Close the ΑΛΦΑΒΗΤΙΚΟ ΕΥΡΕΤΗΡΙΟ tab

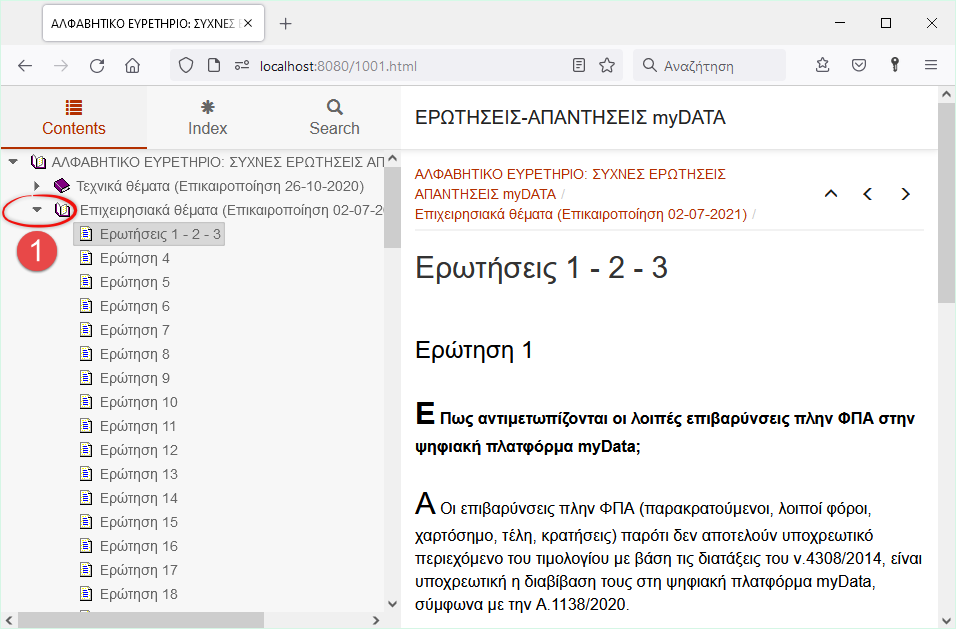pyautogui.click(x=248, y=23)
